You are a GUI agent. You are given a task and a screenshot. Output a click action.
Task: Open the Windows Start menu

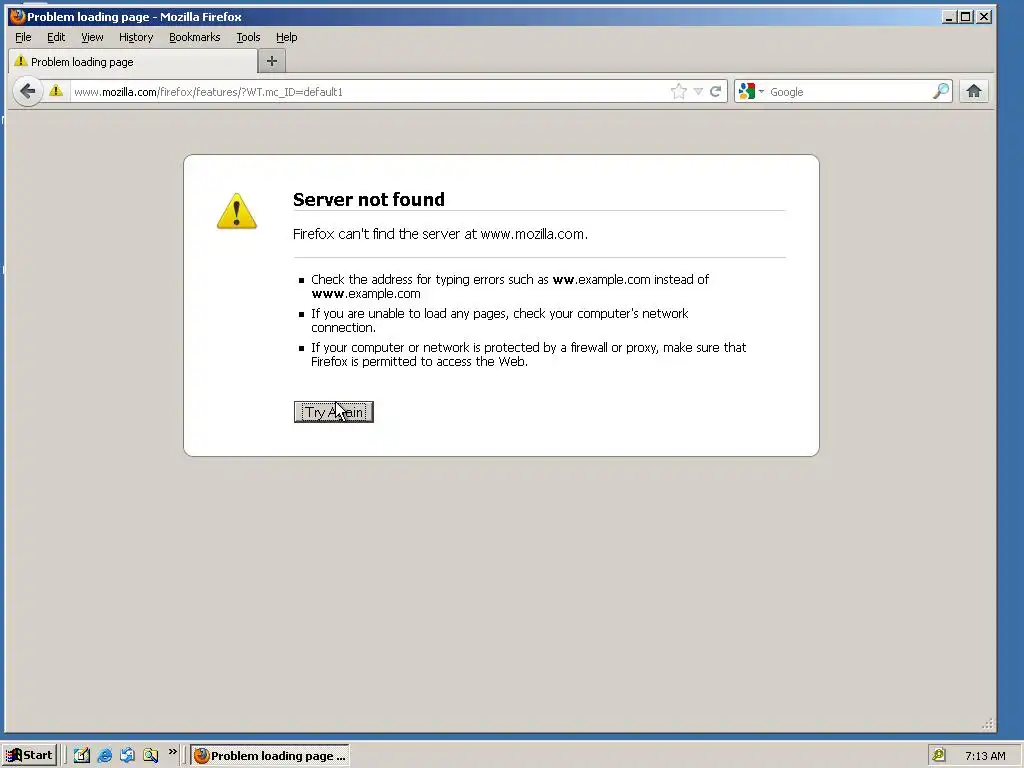coord(29,756)
